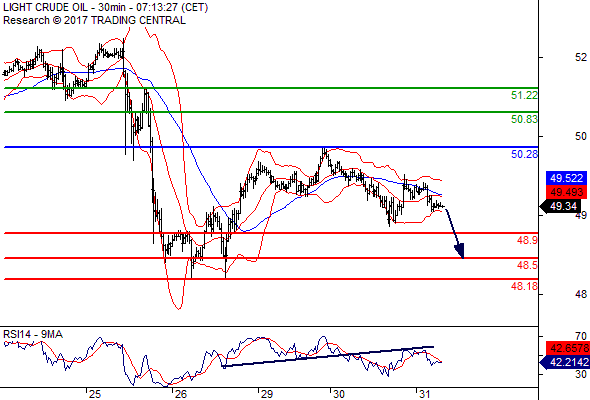Click the 29 date marker on time axis
Viewport: 590px width, 400px height.
click(266, 394)
